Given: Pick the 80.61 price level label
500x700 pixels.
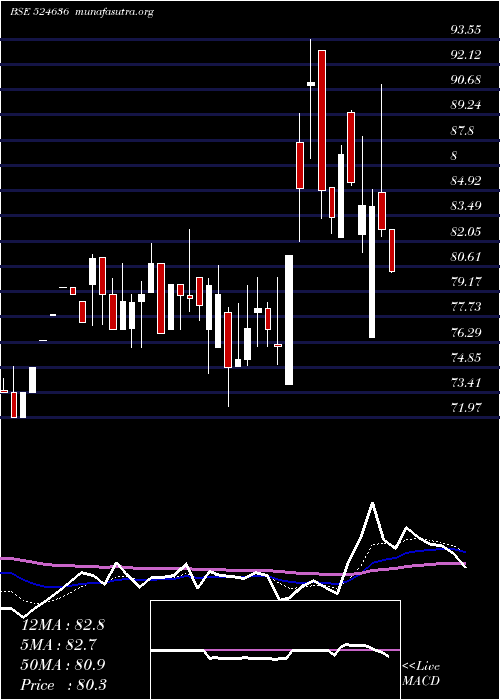Looking at the screenshot, I should pos(466,256).
